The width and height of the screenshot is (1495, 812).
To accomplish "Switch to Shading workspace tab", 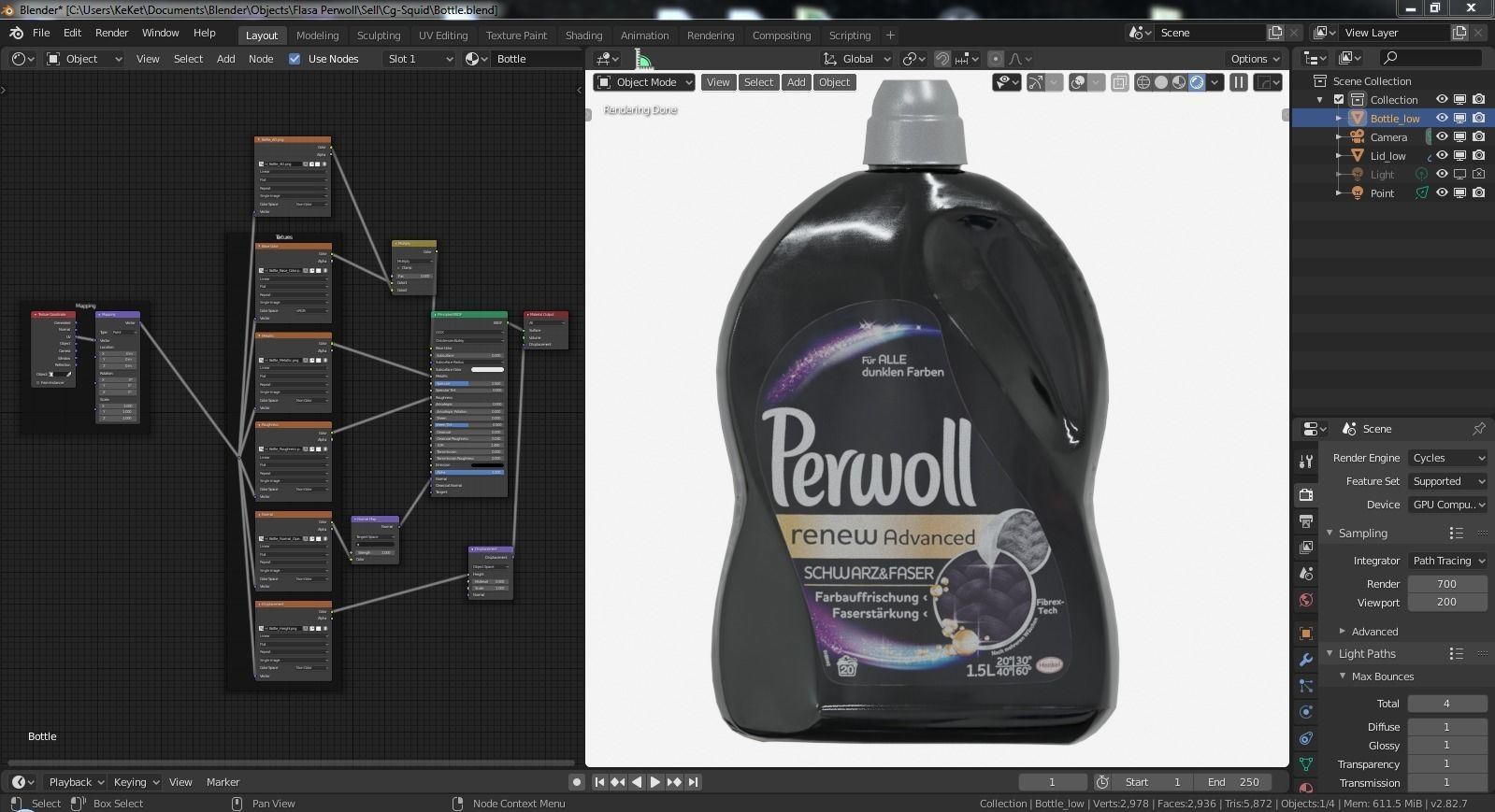I will coord(583,36).
